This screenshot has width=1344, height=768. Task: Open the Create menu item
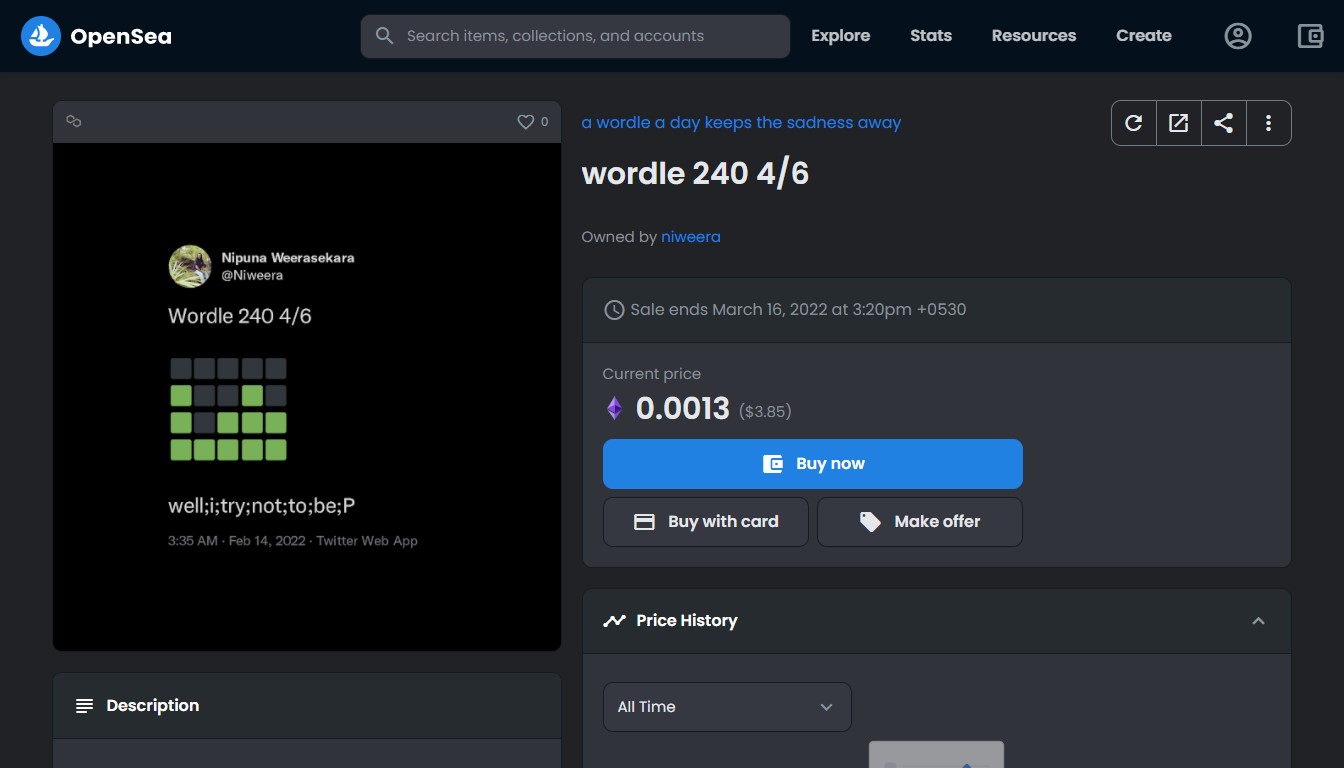coord(1144,36)
